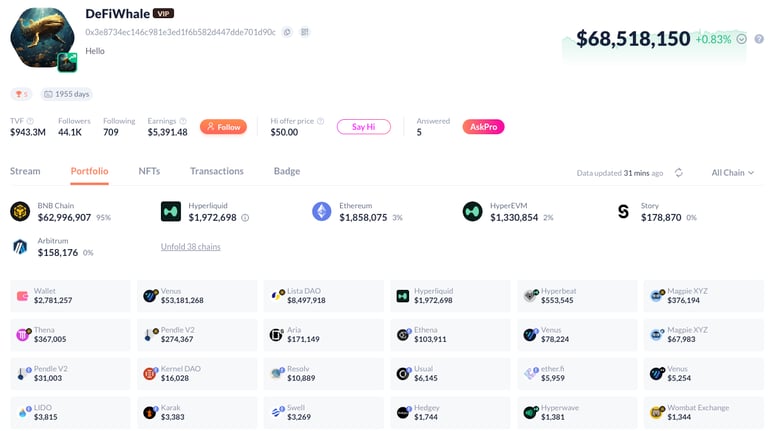This screenshot has width=768, height=431.
Task: Click the BNB Chain logo
Action: click(x=20, y=211)
